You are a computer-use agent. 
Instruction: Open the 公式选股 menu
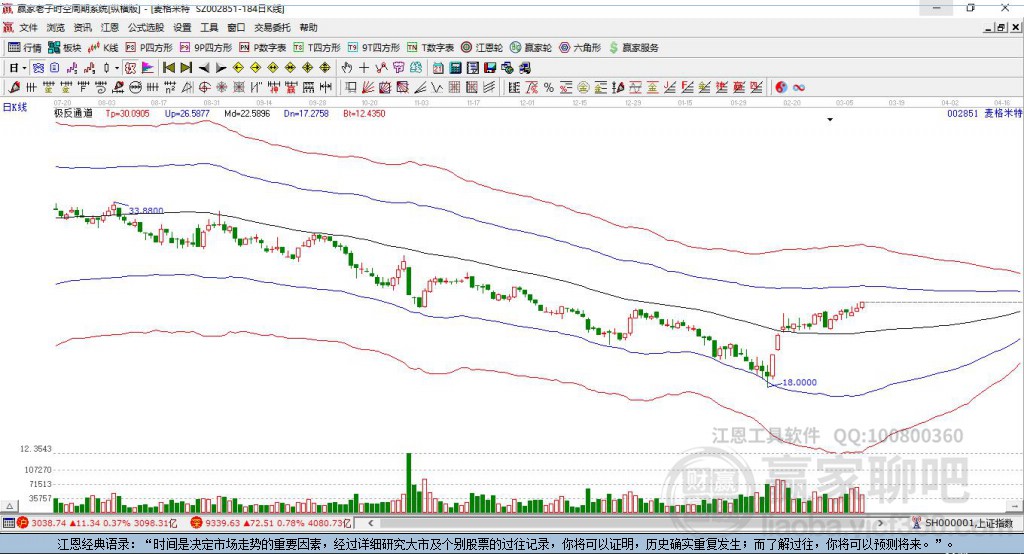tap(146, 27)
